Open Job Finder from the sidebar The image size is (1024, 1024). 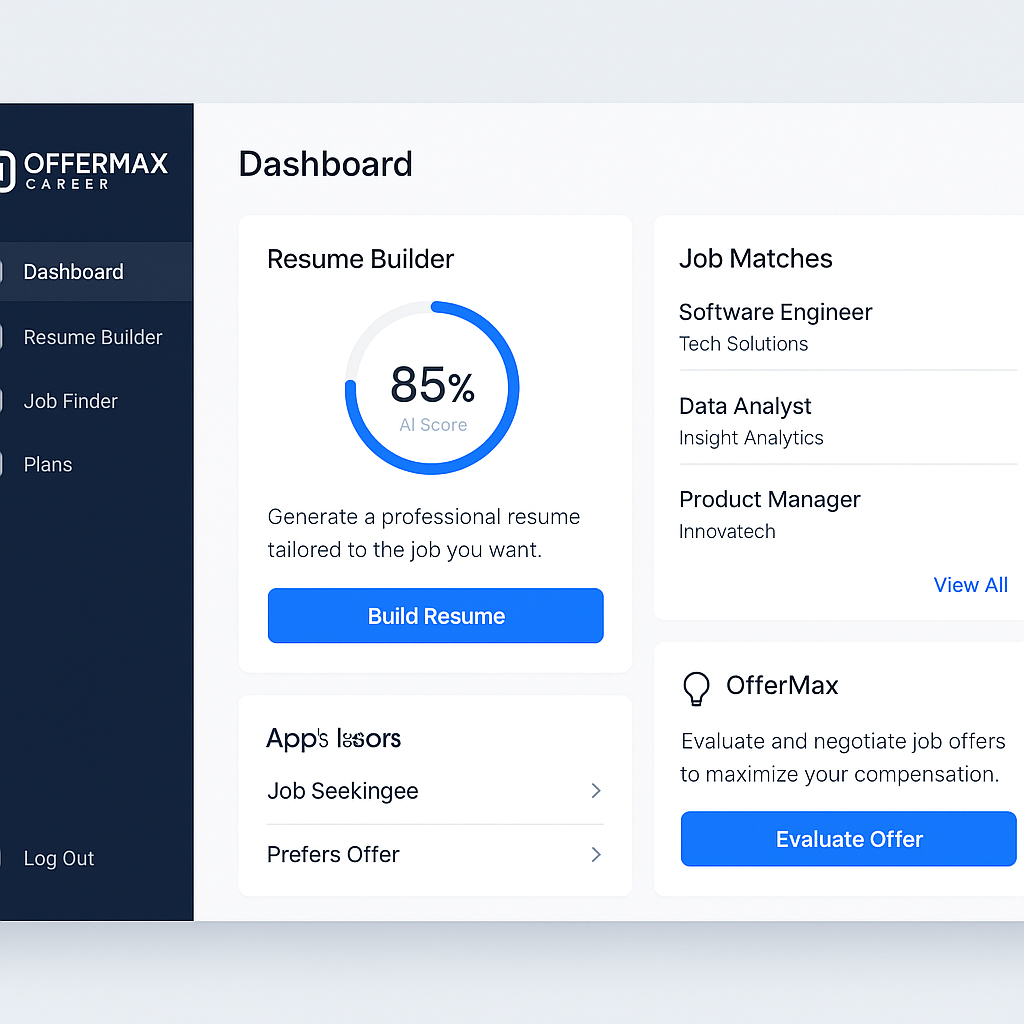pos(71,402)
